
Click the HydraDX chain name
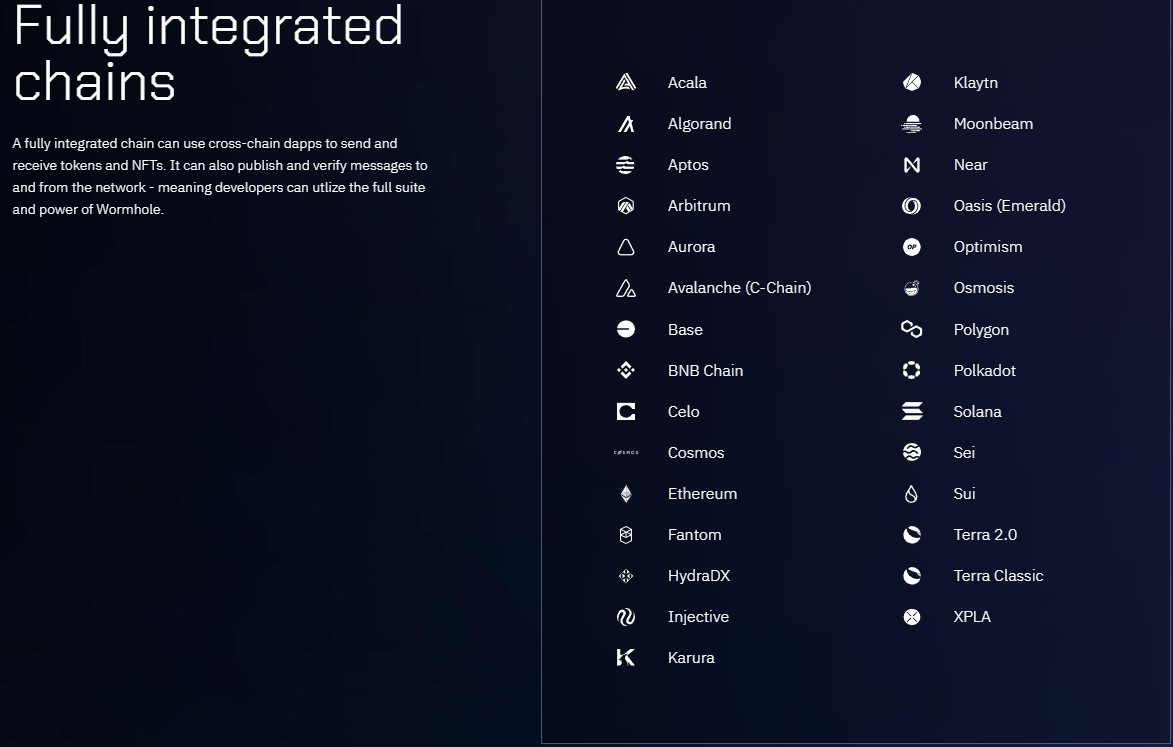pyautogui.click(x=699, y=576)
